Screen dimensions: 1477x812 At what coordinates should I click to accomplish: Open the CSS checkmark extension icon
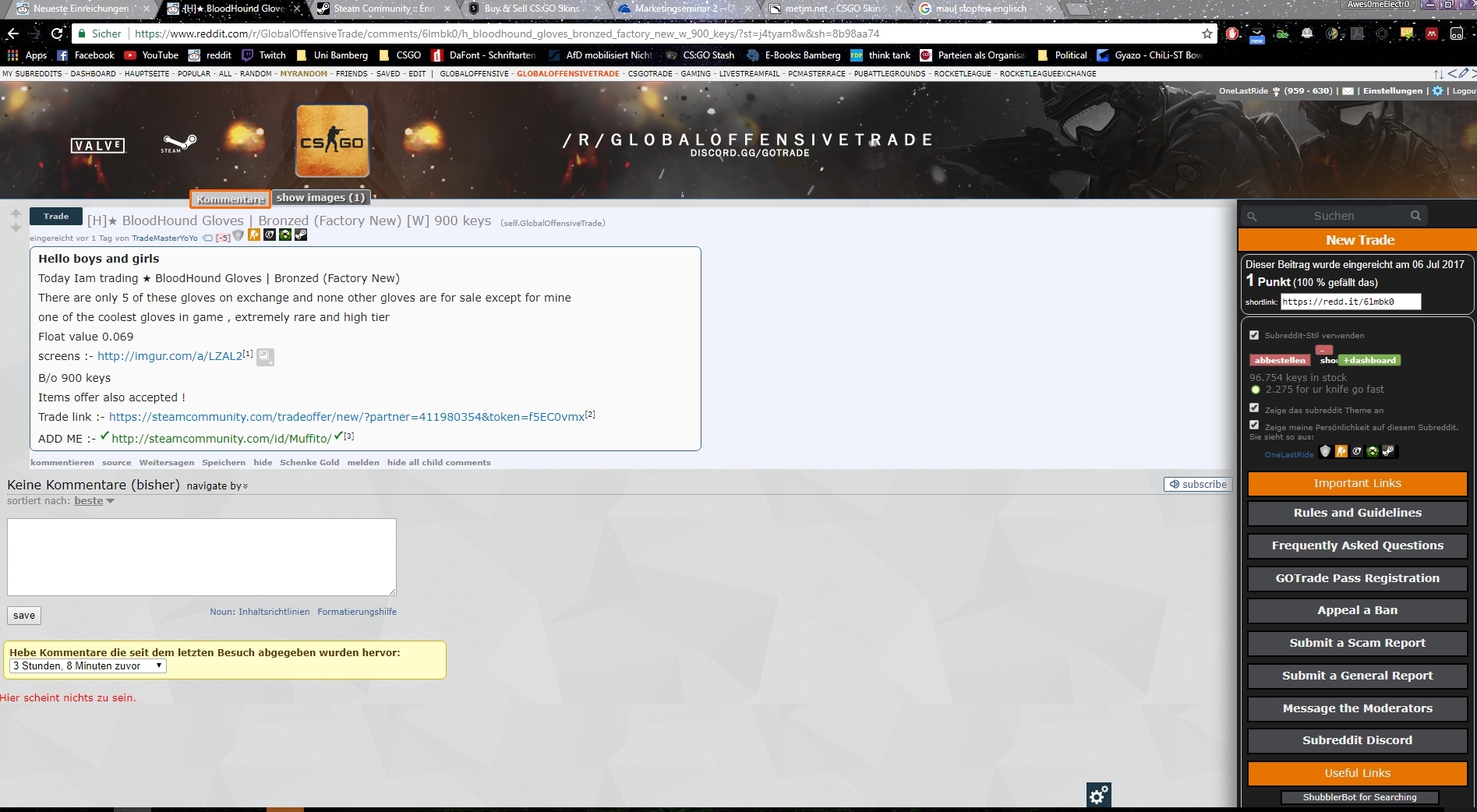[1407, 34]
